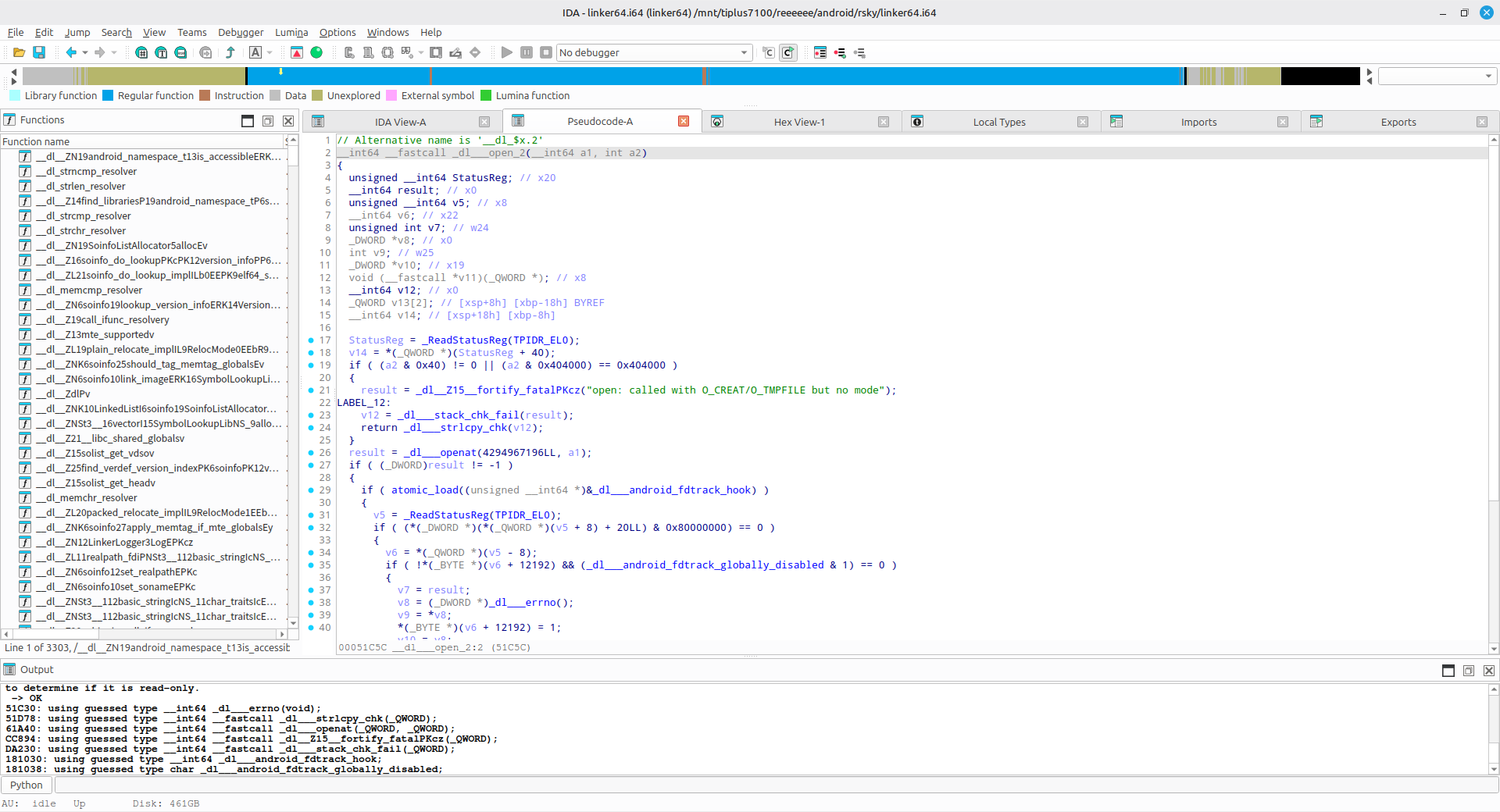Open the 'No debugger' dropdown

point(653,52)
